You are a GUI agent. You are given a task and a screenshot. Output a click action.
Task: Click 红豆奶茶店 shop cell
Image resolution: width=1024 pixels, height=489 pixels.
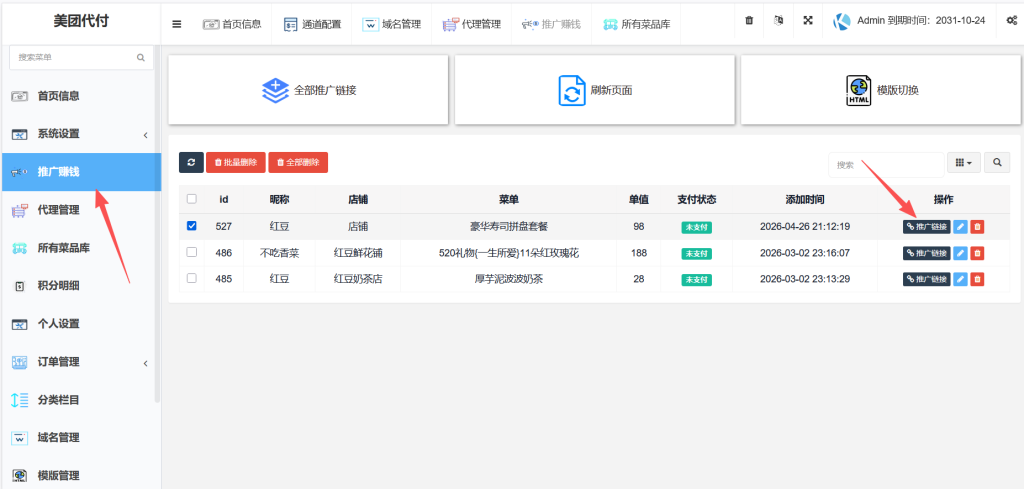358,279
